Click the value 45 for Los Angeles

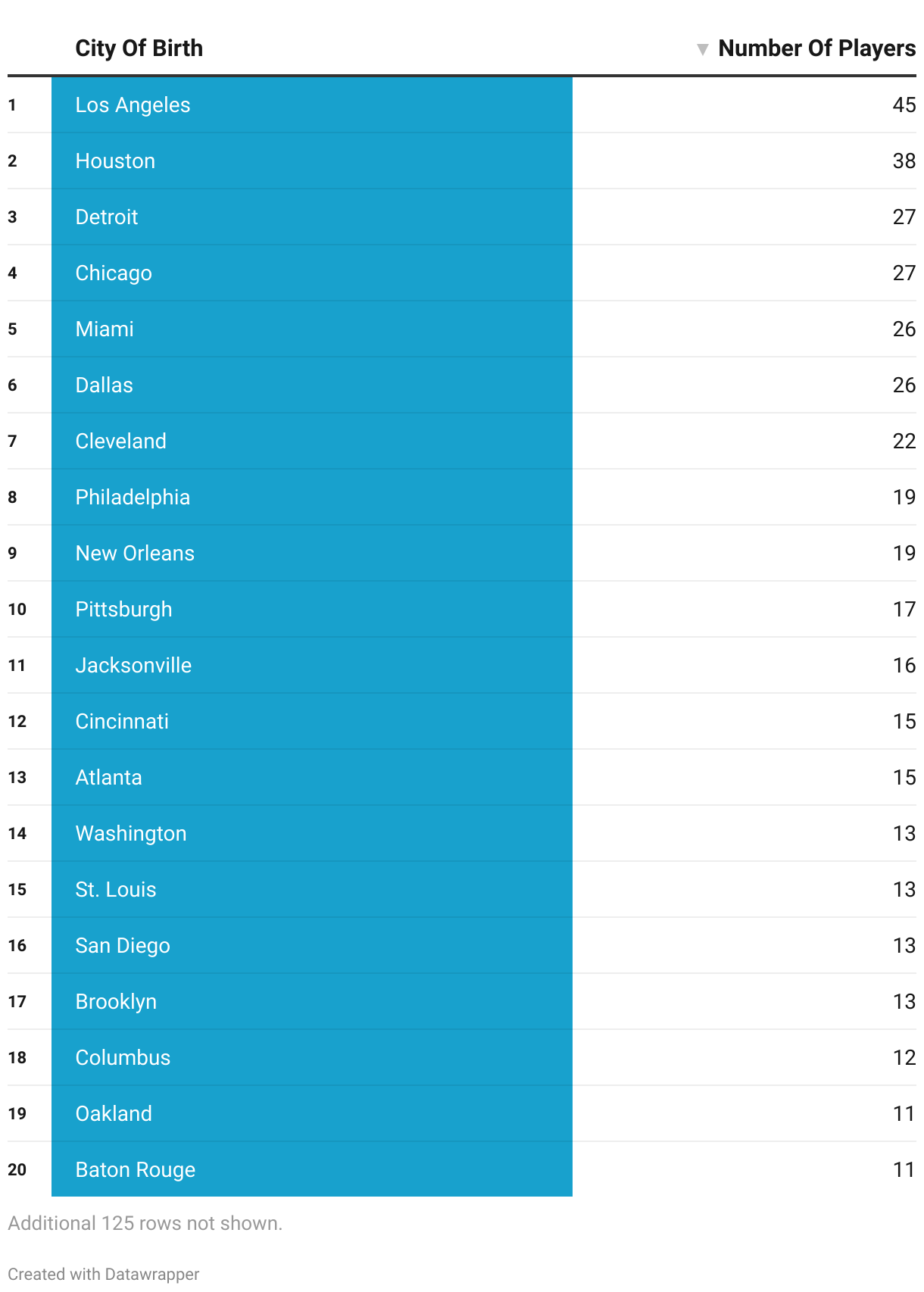[x=904, y=105]
